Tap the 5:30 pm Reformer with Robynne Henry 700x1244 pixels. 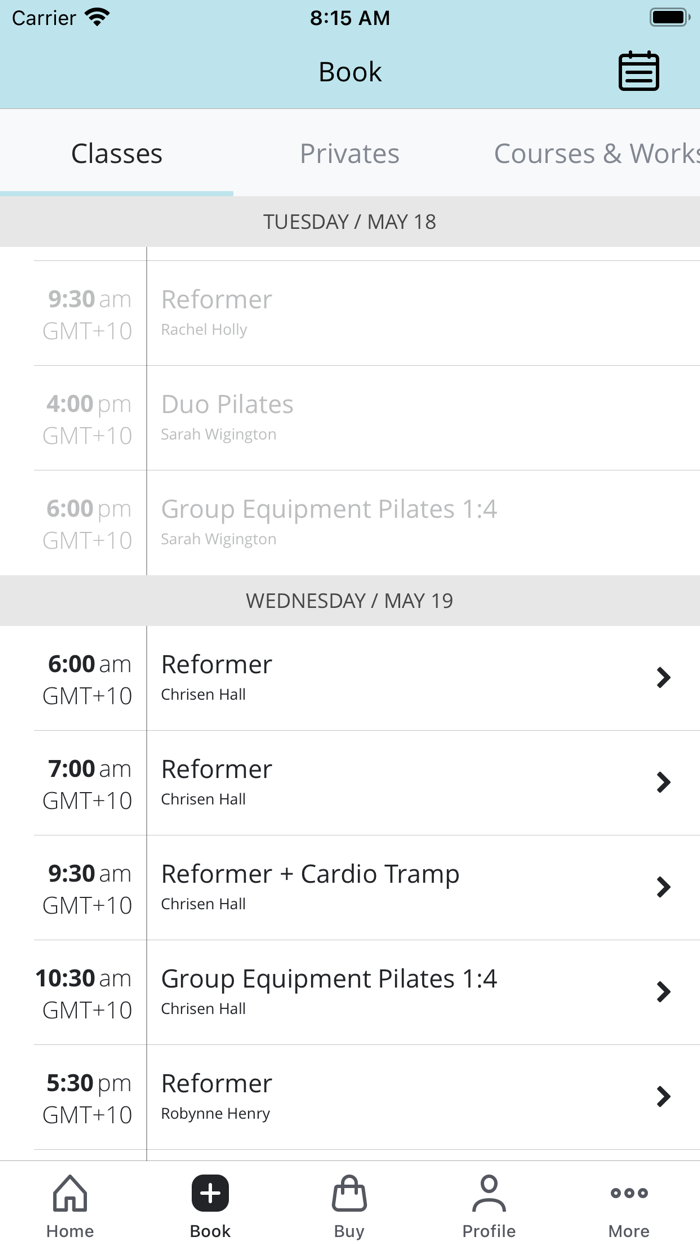coord(350,1096)
